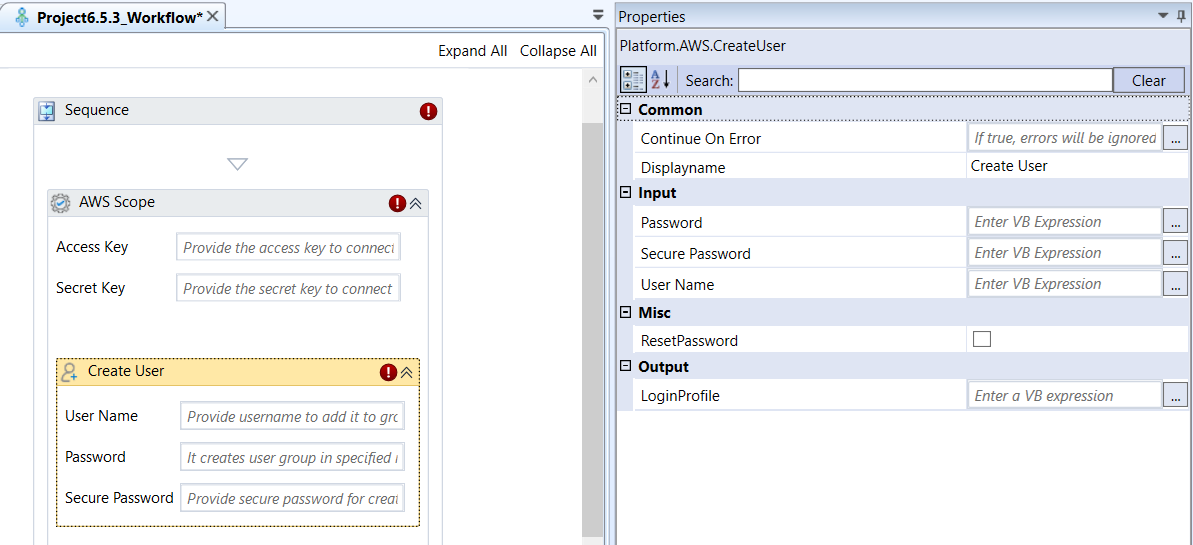Open editor for Continue On Error

1176,139
